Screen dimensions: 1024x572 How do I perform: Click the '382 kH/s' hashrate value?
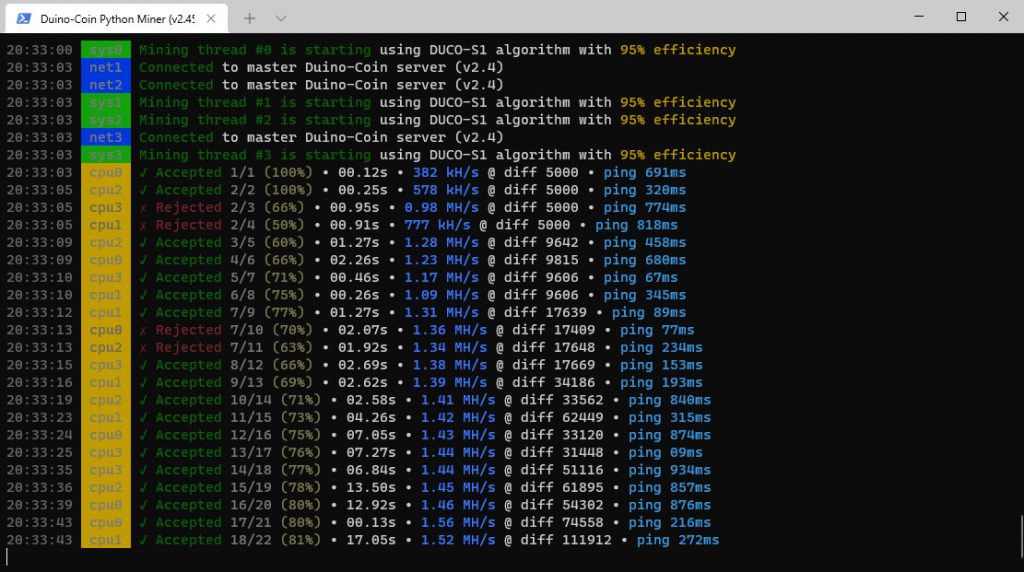(x=445, y=172)
